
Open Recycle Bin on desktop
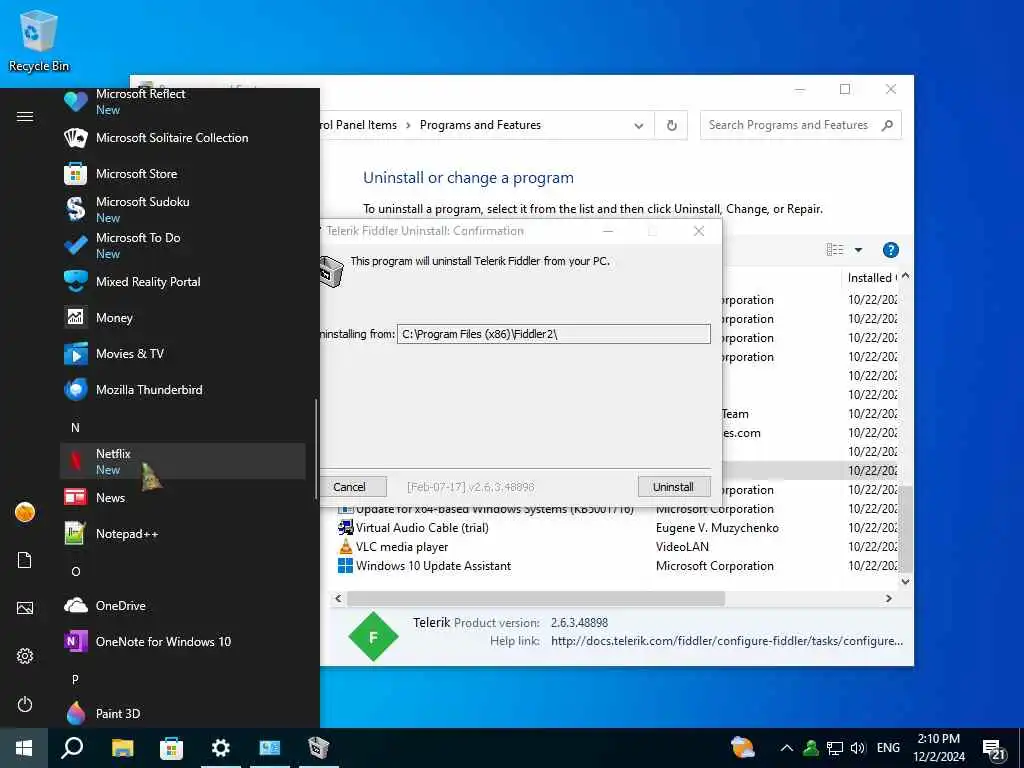[x=39, y=40]
